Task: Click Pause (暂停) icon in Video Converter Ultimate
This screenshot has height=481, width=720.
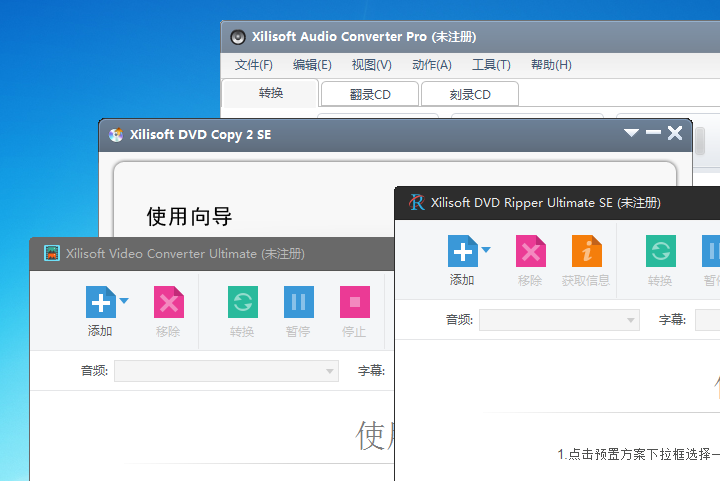Action: [299, 302]
